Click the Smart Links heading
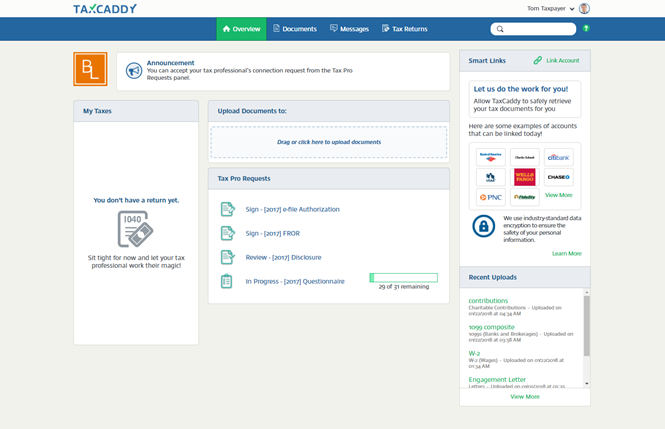The width and height of the screenshot is (665, 429). point(487,61)
